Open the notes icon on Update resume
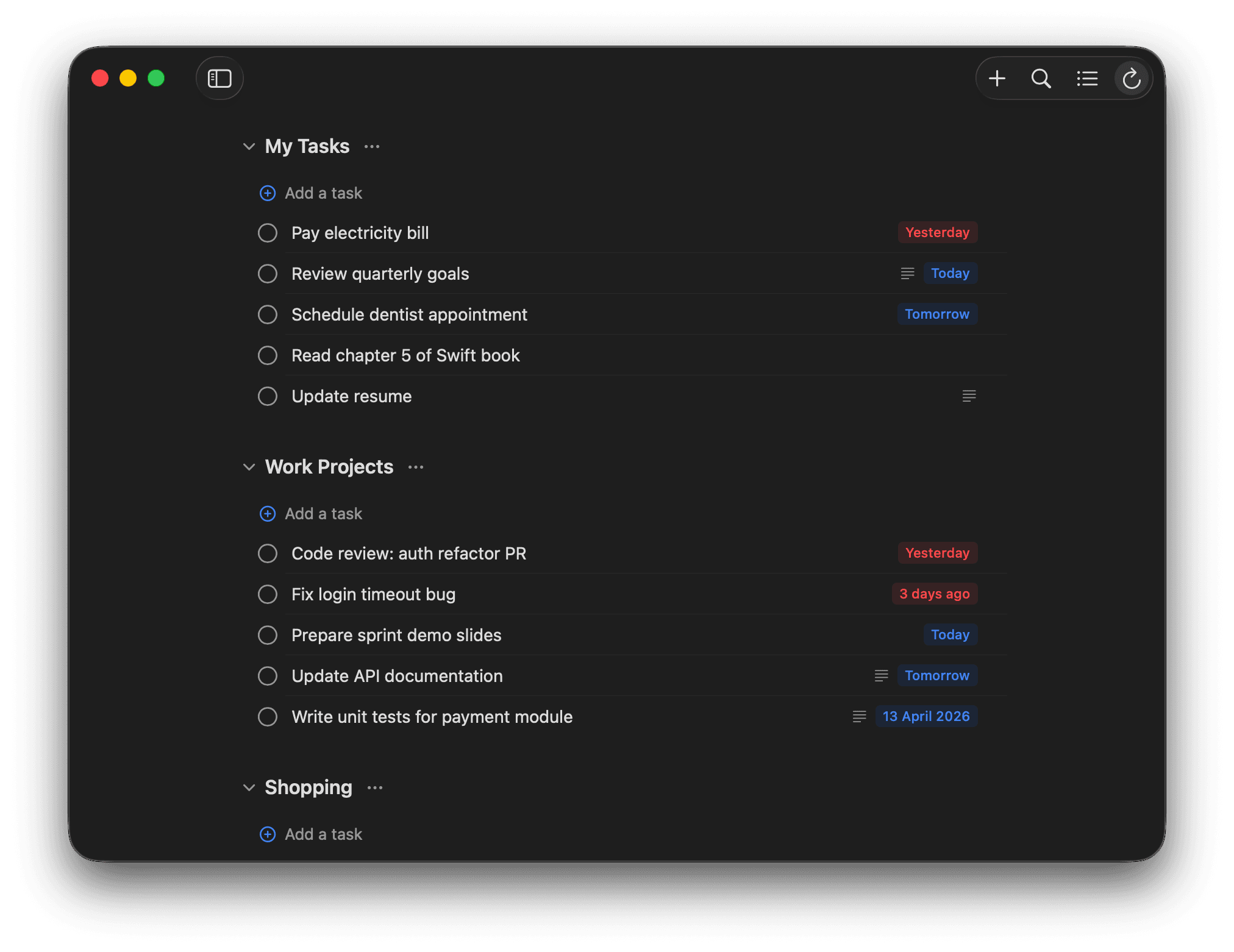 [x=969, y=396]
